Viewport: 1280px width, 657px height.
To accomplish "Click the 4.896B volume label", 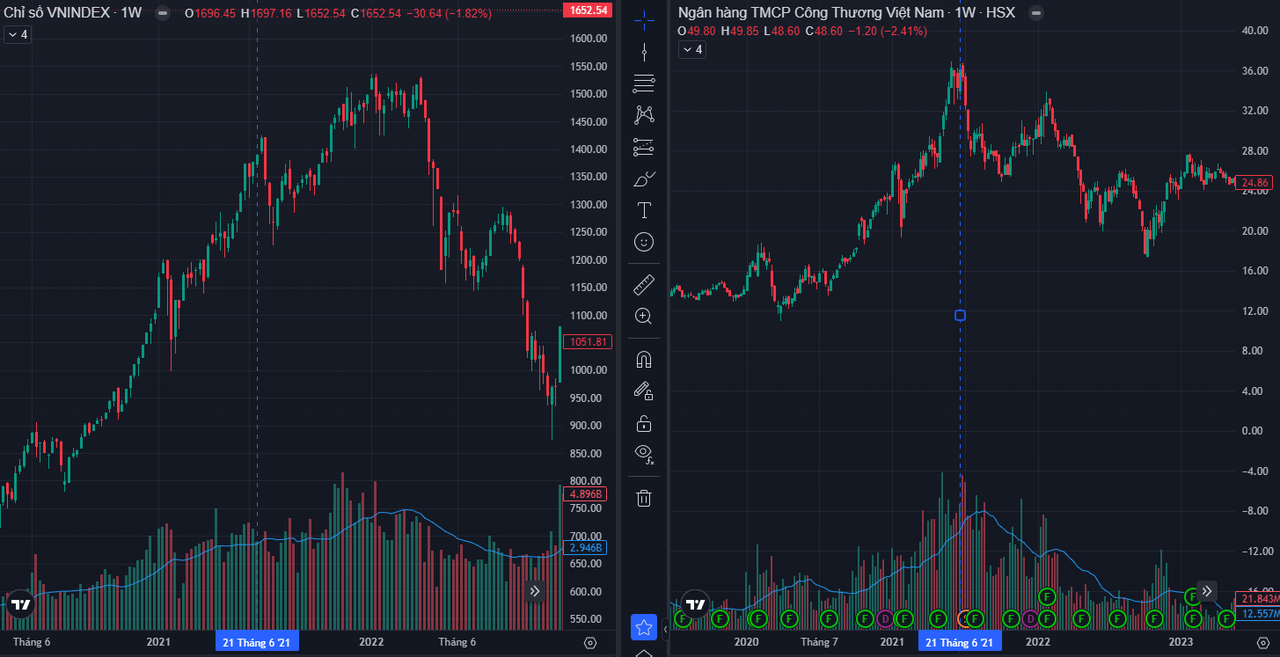I will [x=585, y=494].
